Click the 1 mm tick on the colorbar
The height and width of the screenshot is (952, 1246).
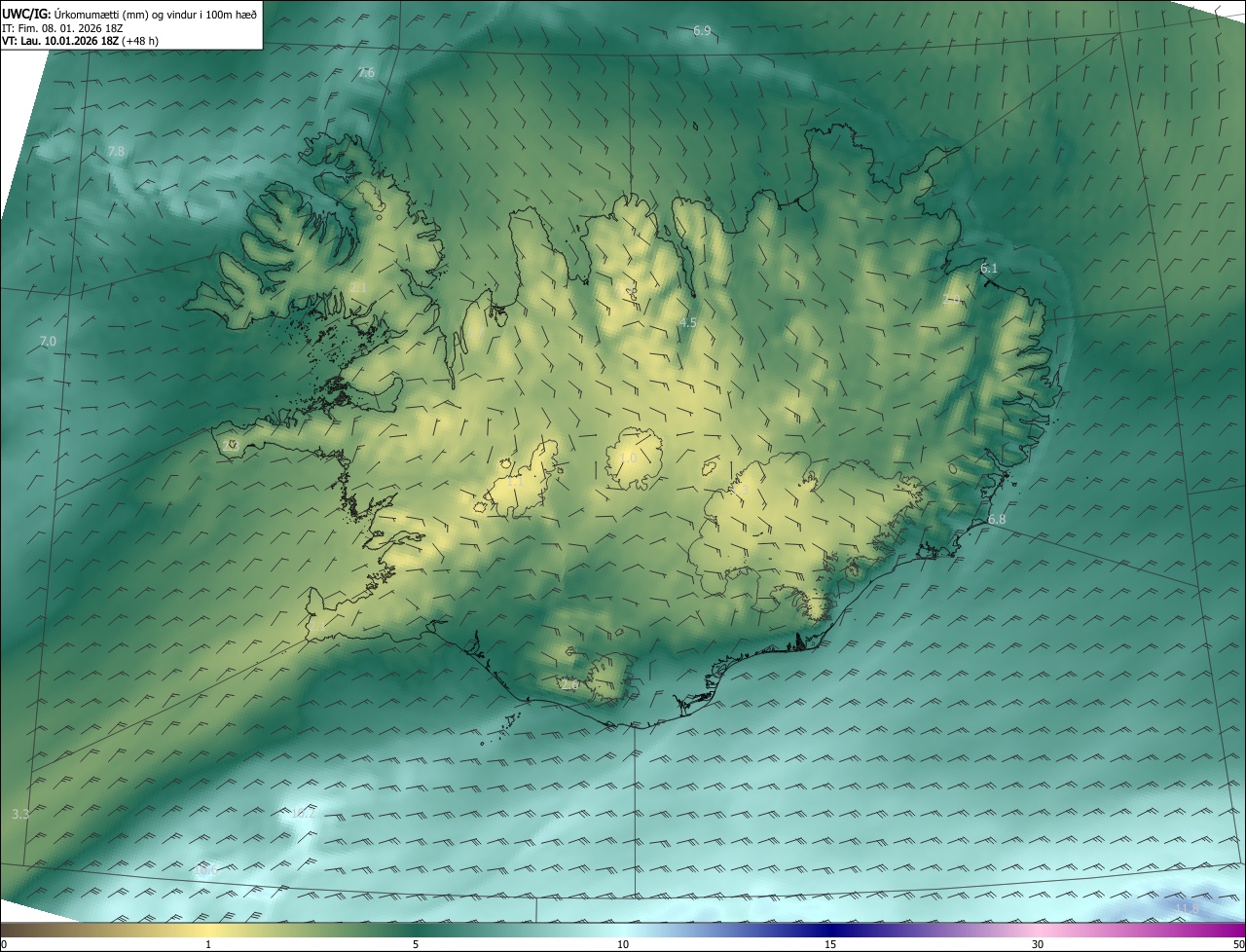[208, 944]
